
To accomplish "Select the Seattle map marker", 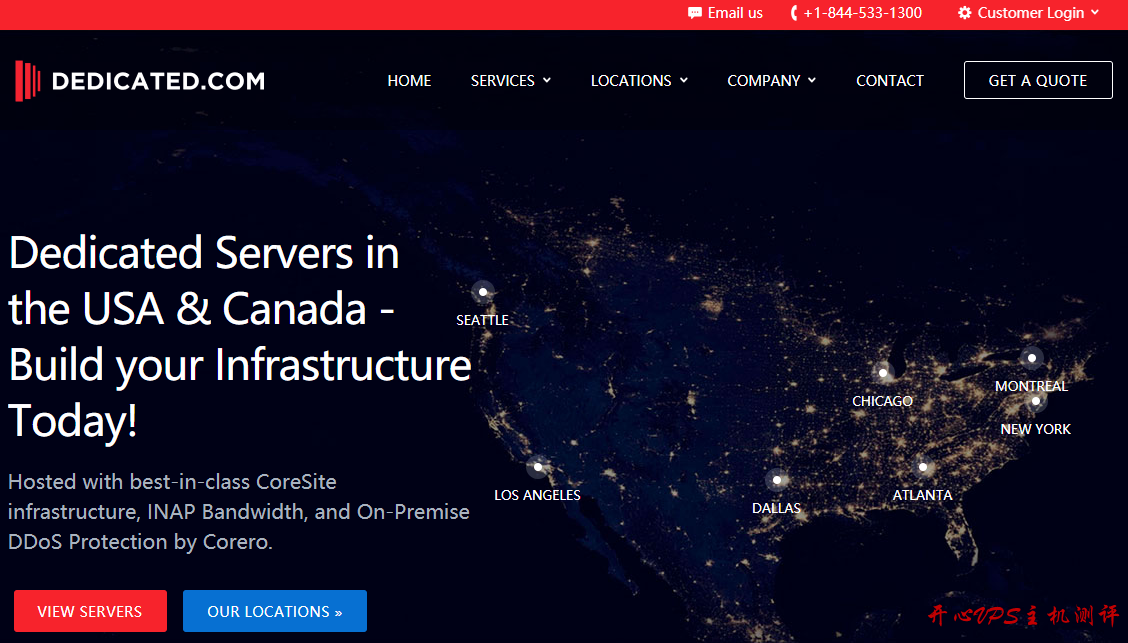I will [483, 292].
